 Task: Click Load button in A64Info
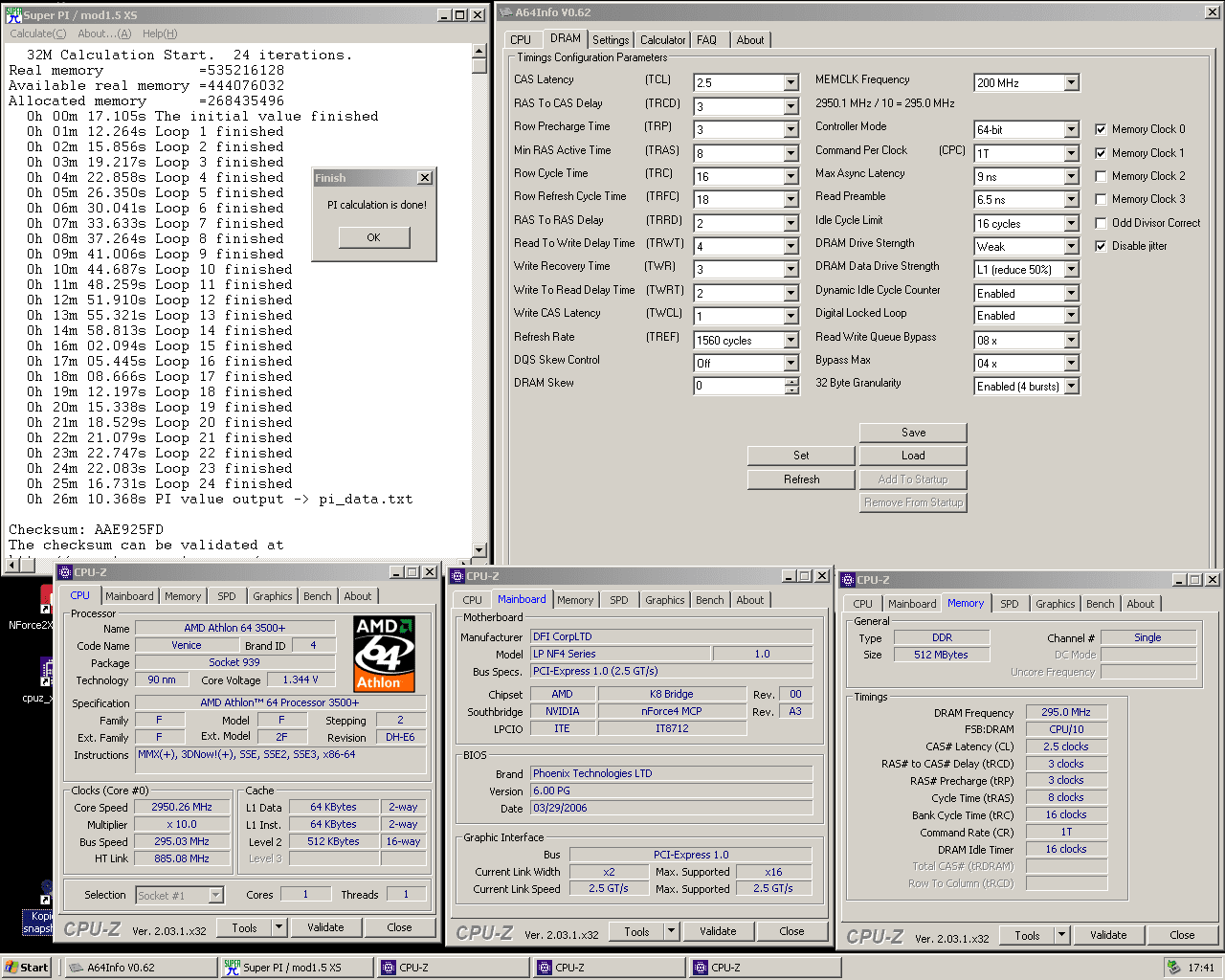[x=913, y=456]
